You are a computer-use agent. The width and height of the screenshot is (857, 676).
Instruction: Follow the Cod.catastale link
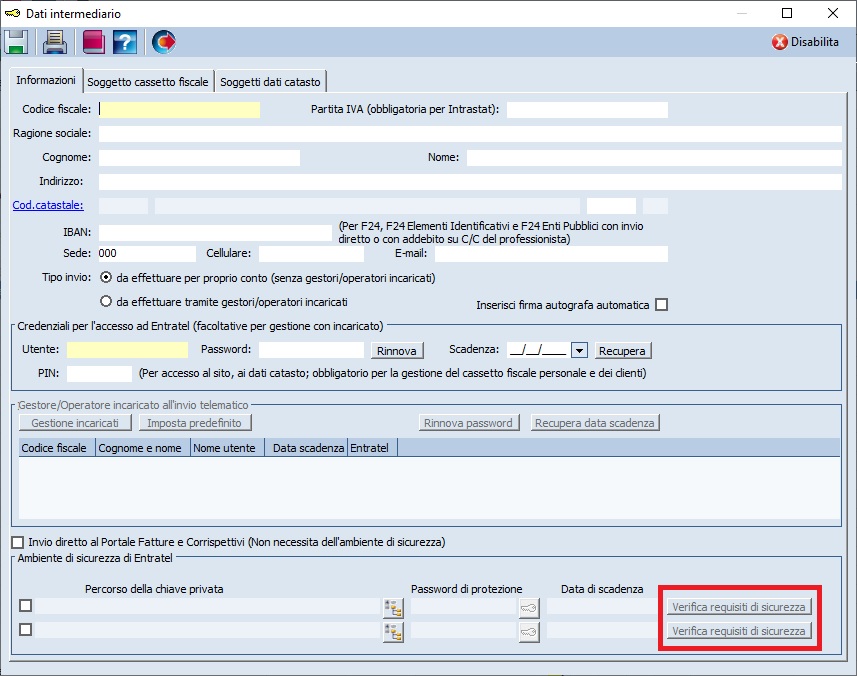tap(48, 205)
